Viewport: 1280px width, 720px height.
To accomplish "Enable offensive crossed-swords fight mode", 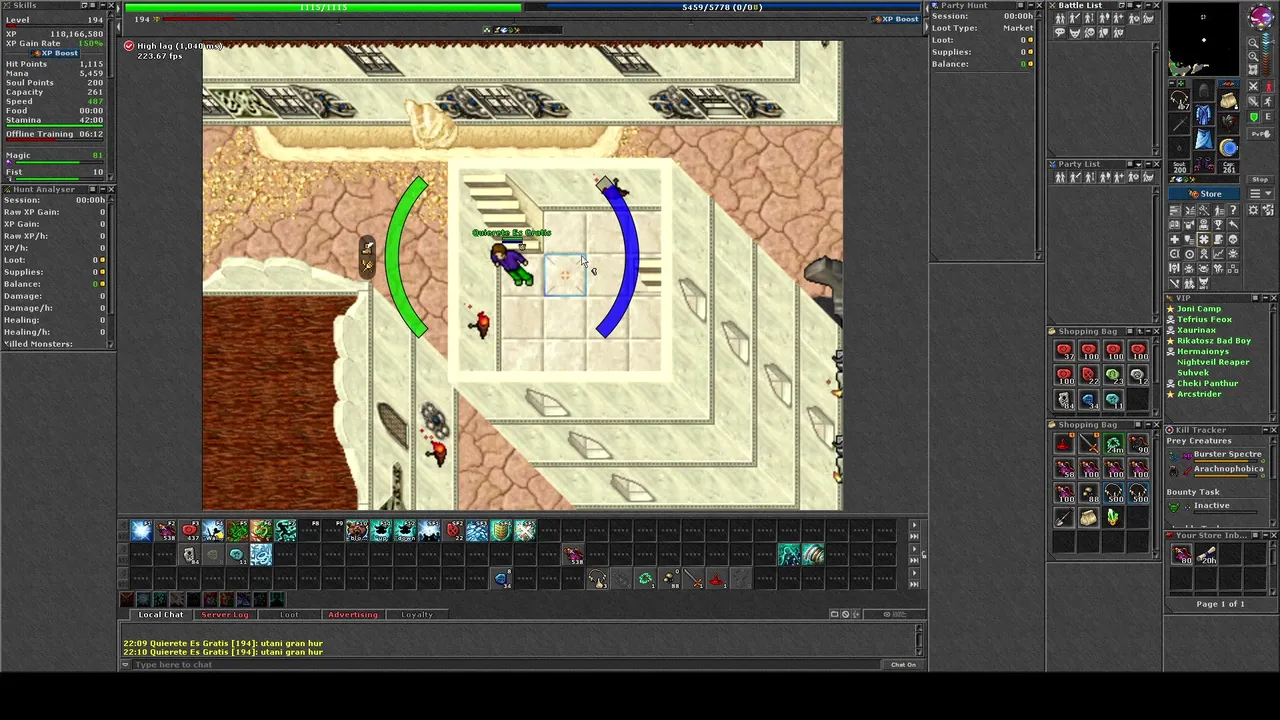I will pos(1254,86).
